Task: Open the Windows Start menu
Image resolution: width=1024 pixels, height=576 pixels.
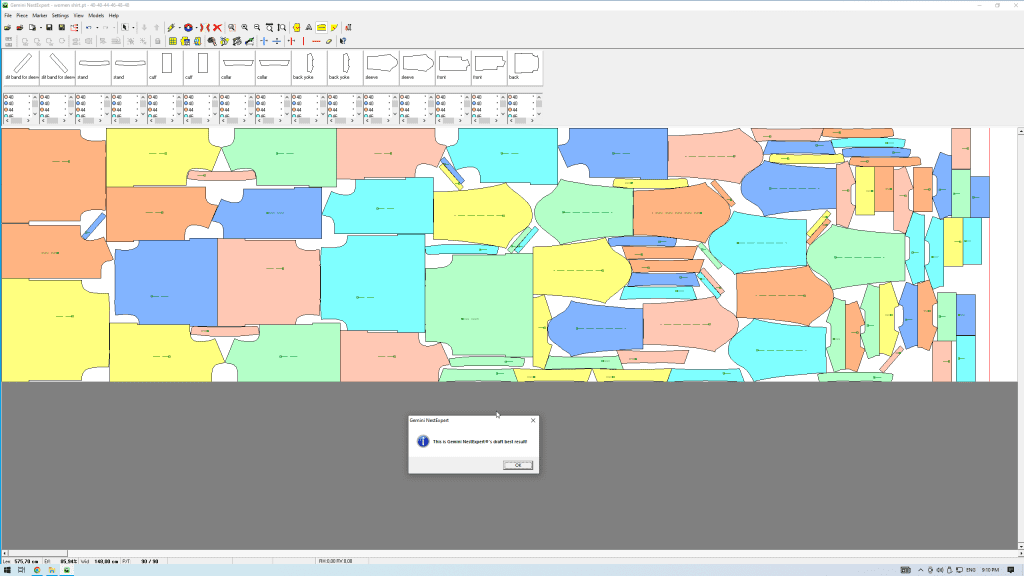Action: (7, 570)
